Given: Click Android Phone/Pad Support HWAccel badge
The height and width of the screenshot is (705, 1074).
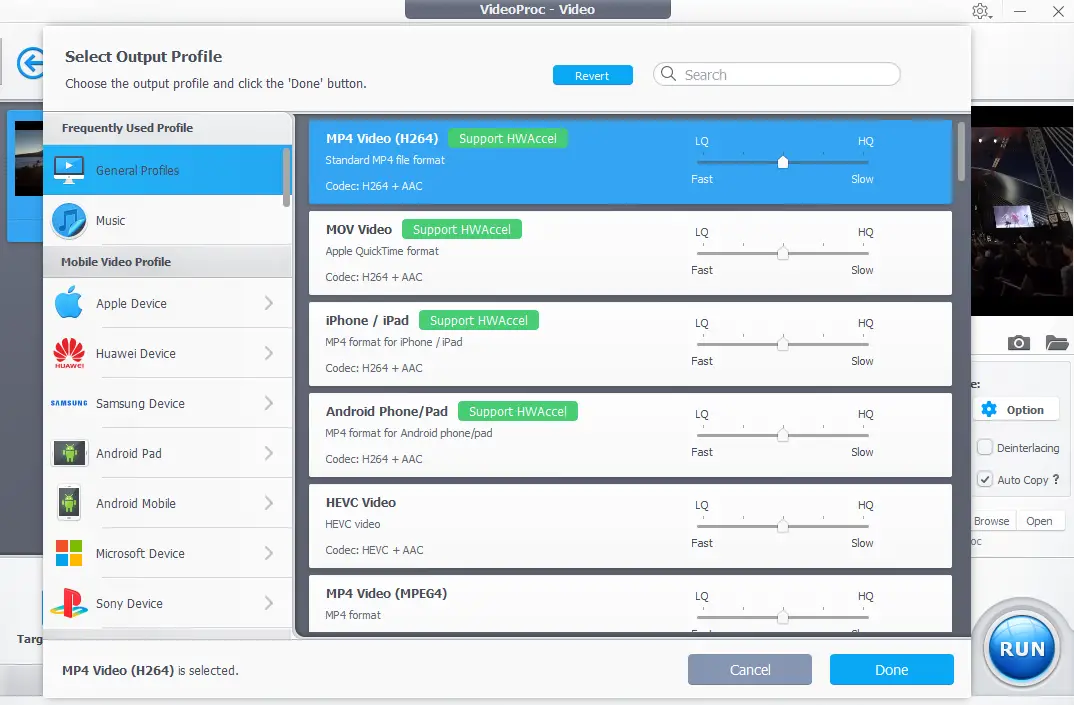Looking at the screenshot, I should (x=518, y=412).
